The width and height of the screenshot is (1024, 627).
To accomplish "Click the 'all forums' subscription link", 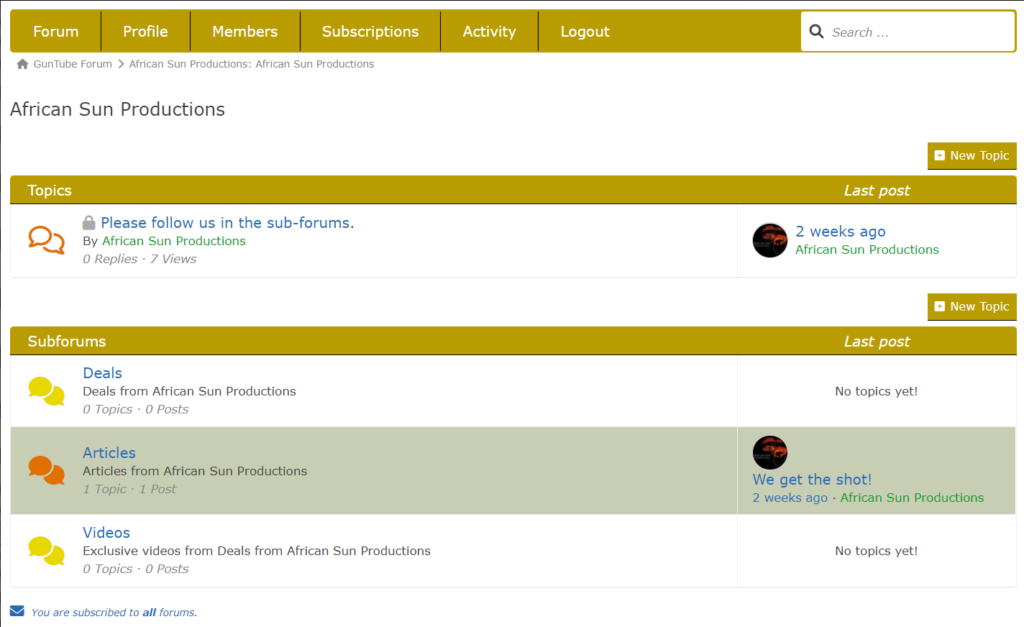I will [160, 612].
